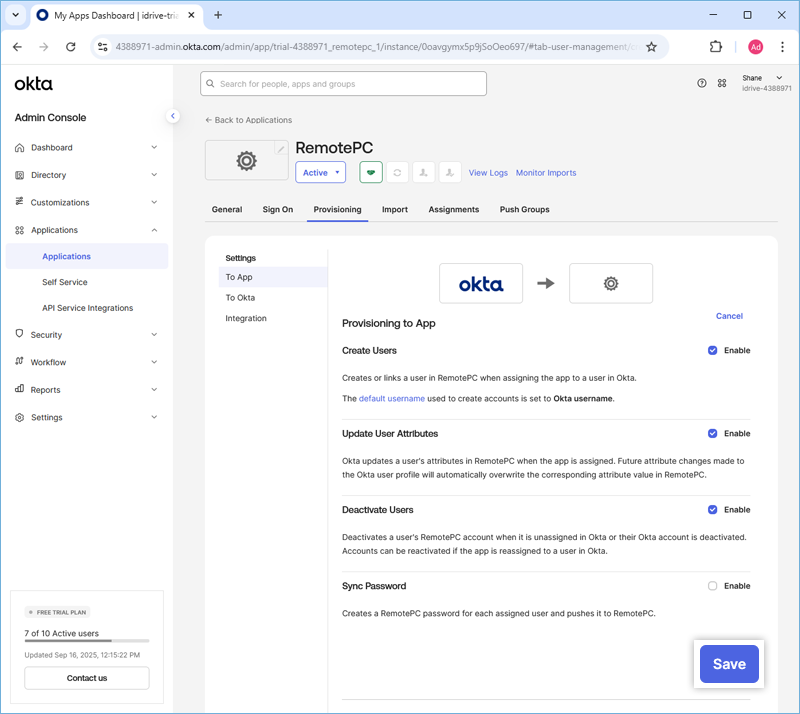This screenshot has width=800, height=714.
Task: Bookmark this page with the star icon
Action: pos(651,46)
